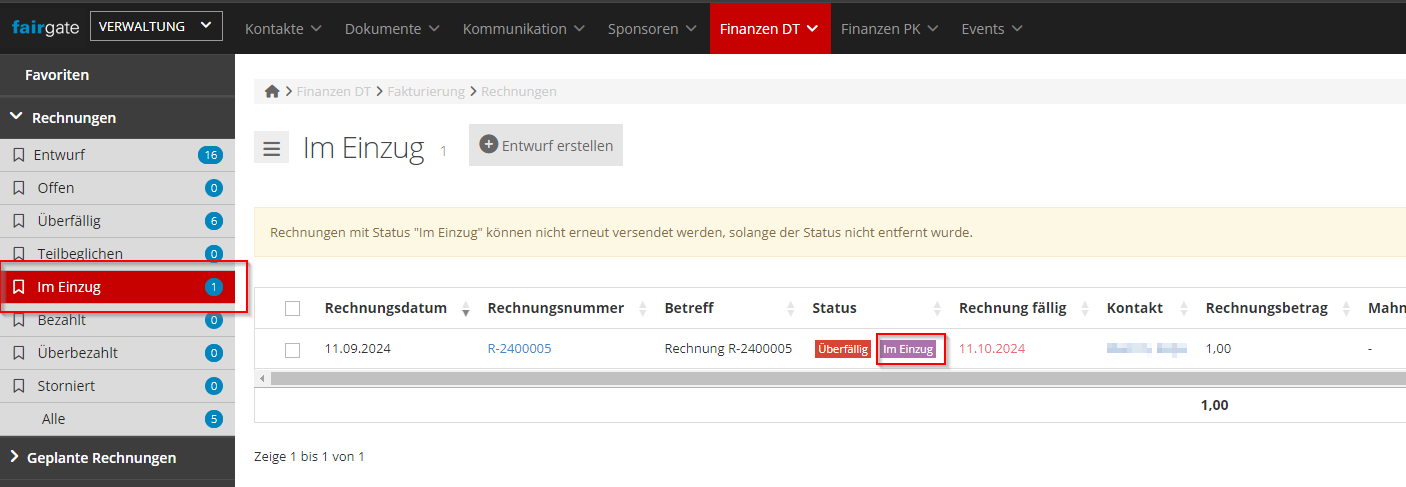Click the bookmark icon next to Entwurf
The image size is (1406, 487).
[x=18, y=155]
